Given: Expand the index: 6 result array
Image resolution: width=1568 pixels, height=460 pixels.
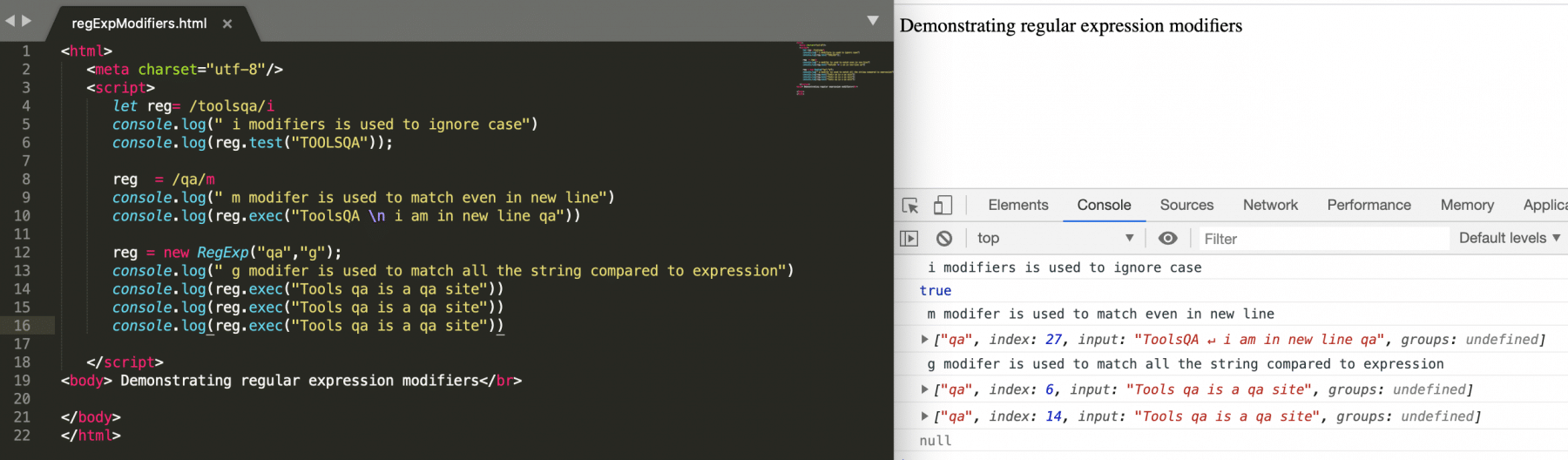Looking at the screenshot, I should (925, 389).
